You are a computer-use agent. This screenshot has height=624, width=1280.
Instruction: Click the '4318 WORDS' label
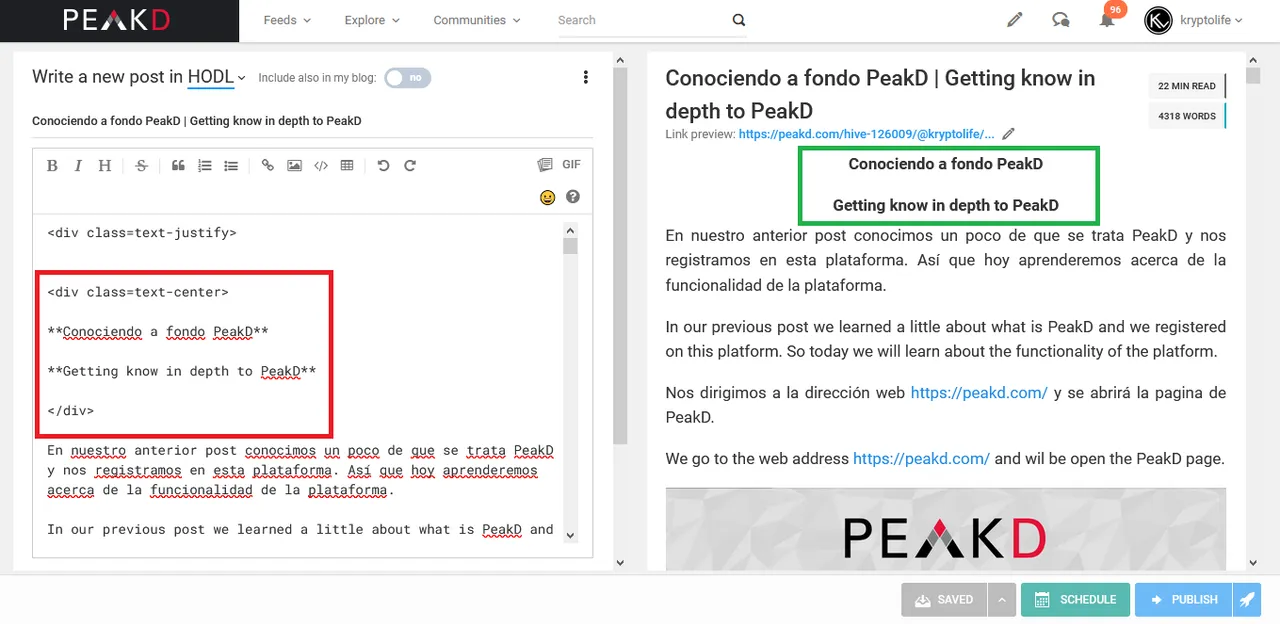tap(1187, 116)
